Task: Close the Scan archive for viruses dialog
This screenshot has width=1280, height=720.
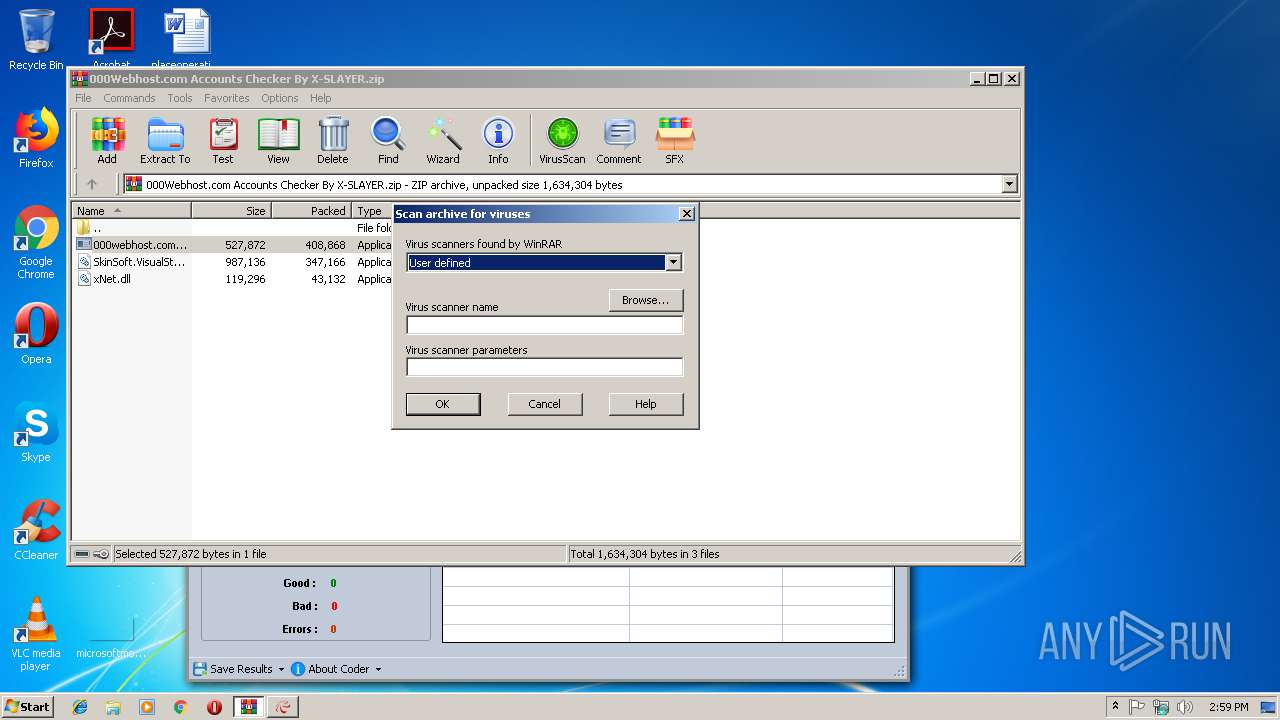Action: [686, 213]
